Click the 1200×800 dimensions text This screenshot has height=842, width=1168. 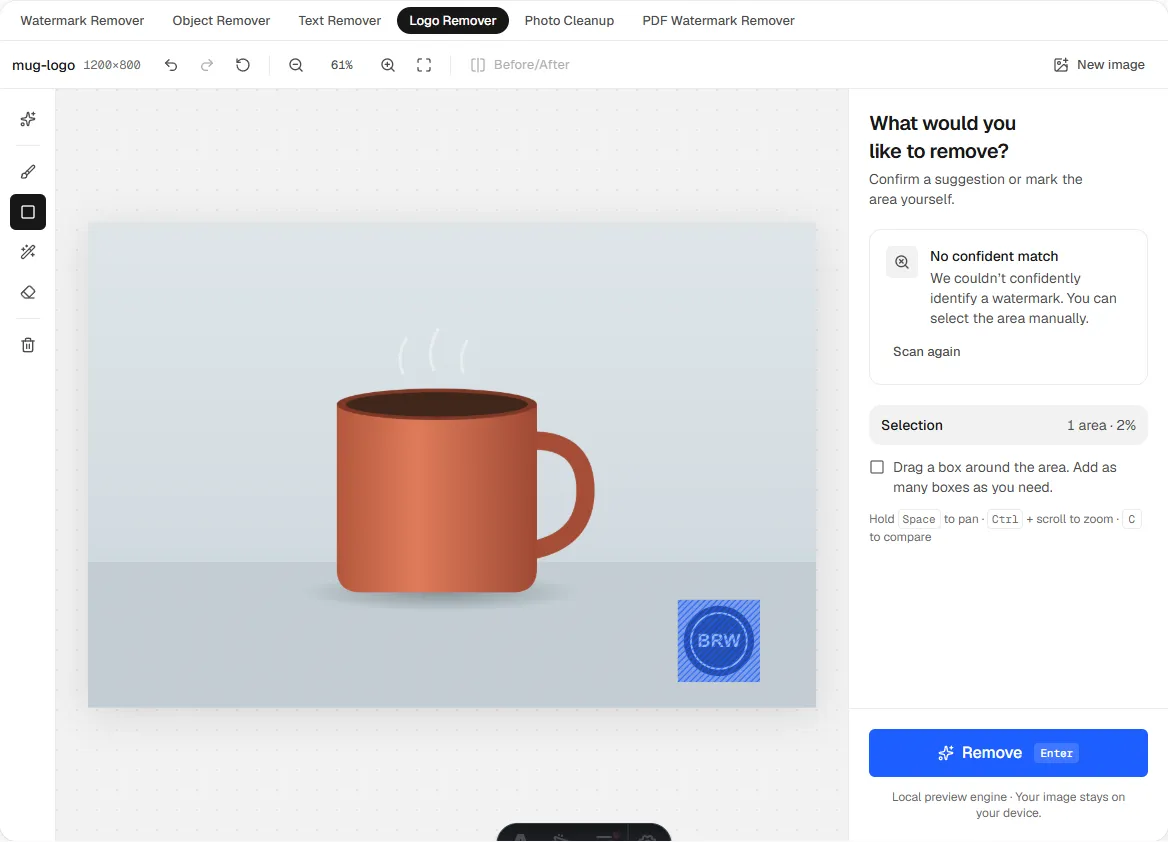coord(112,65)
